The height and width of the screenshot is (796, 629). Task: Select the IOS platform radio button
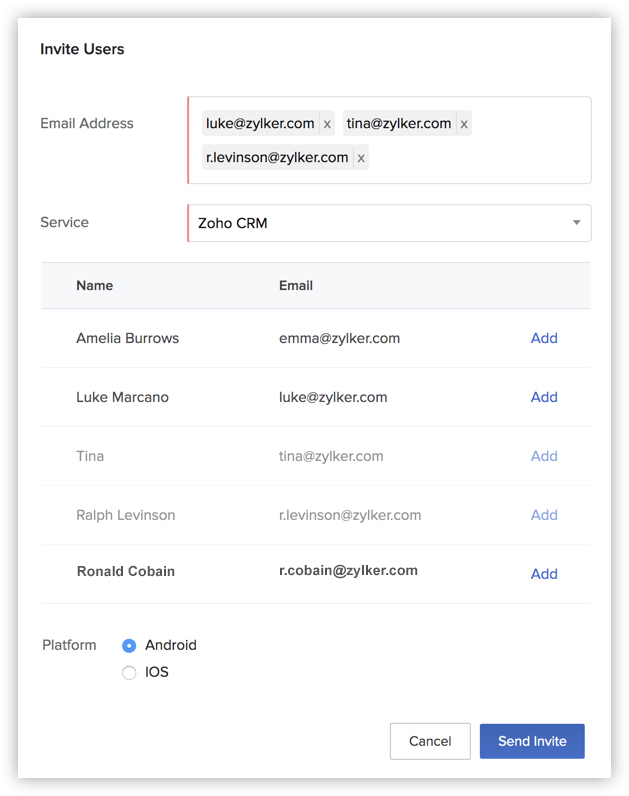tap(129, 673)
